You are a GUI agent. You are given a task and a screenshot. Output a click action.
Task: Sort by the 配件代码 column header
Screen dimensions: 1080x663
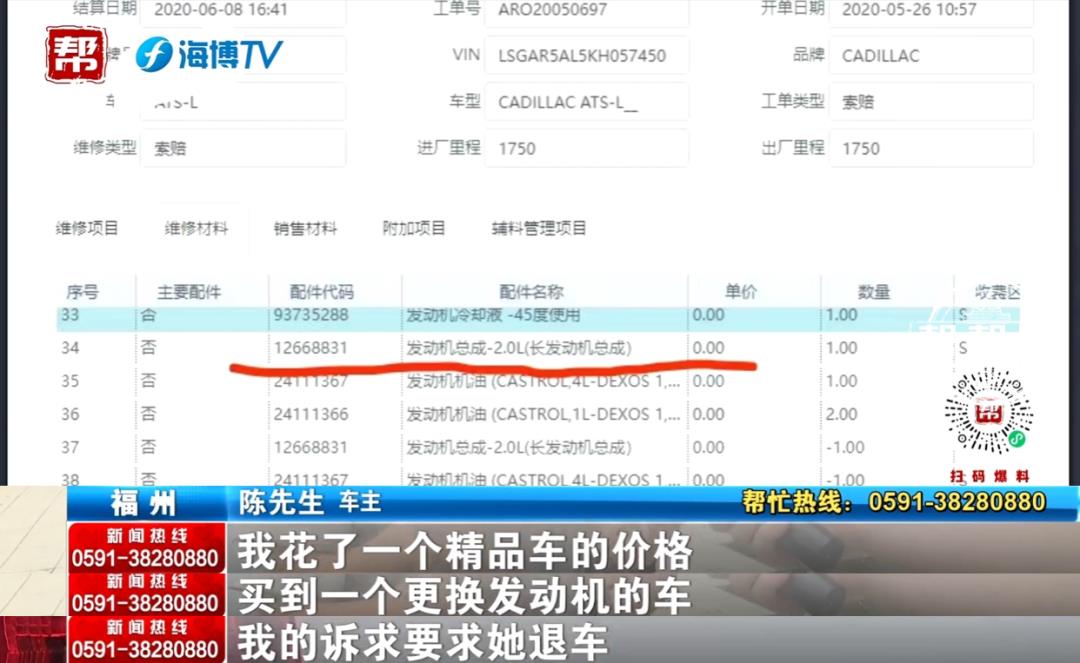pos(322,292)
